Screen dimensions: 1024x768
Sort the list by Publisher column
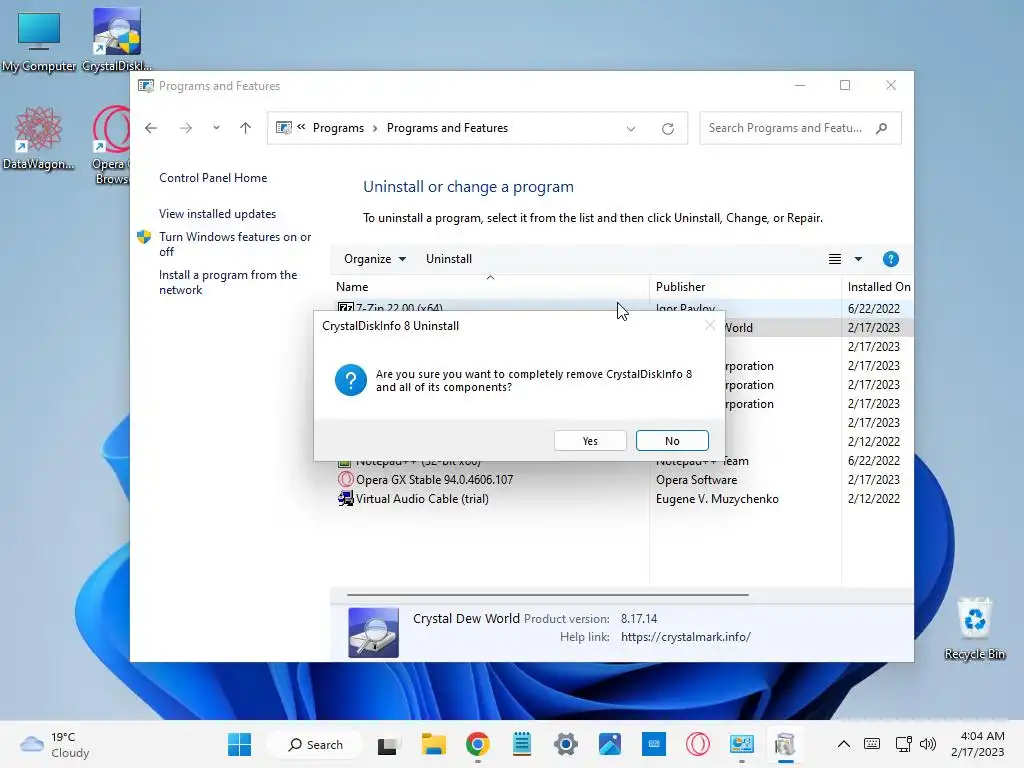point(745,287)
